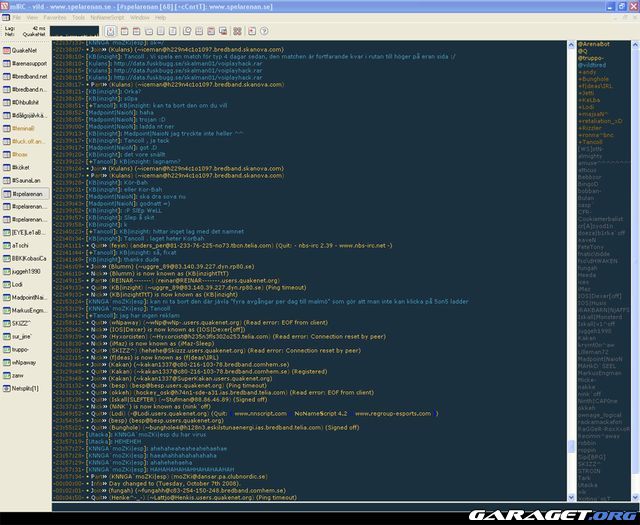
Task: Click the chat window scrollbar up arrow
Action: 572,41
